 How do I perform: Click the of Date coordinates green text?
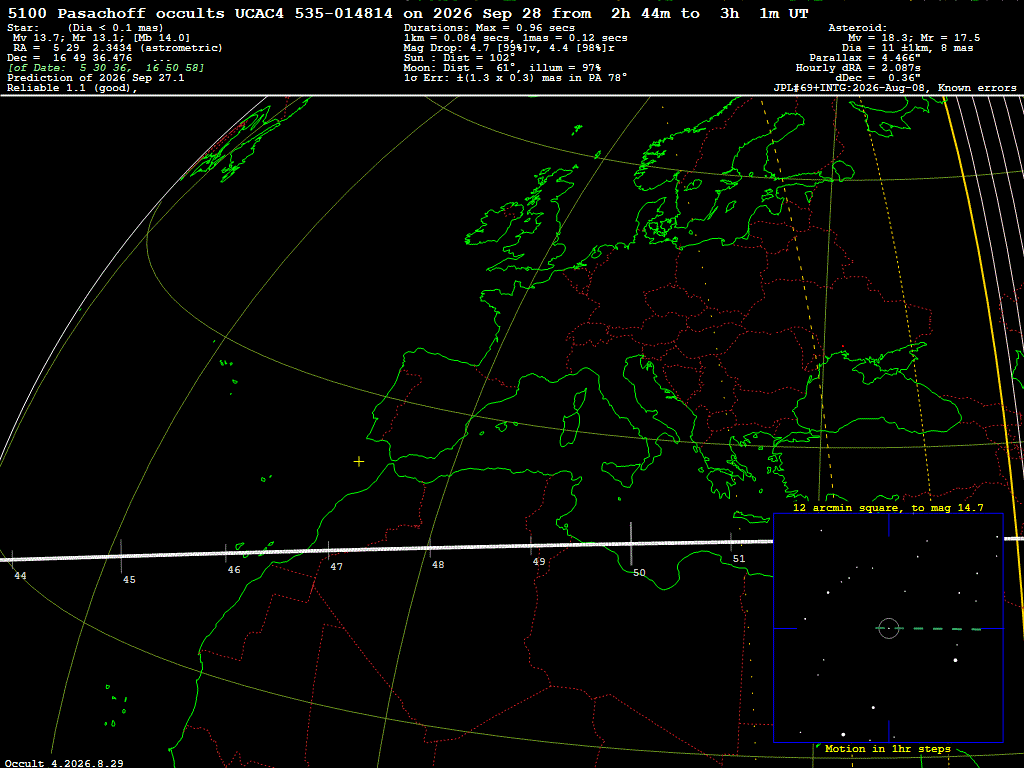[x=106, y=68]
